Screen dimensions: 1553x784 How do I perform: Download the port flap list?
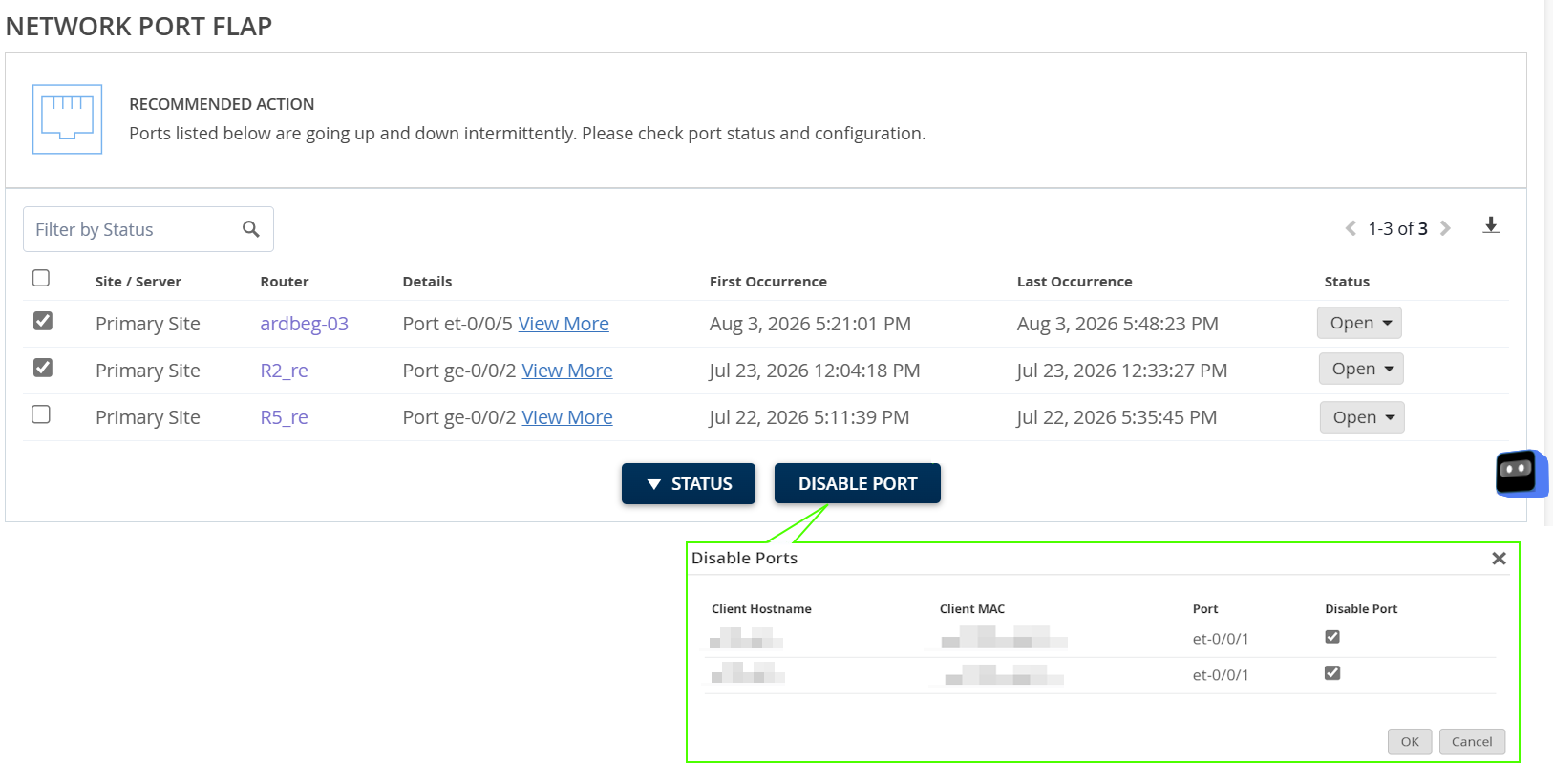click(x=1491, y=226)
